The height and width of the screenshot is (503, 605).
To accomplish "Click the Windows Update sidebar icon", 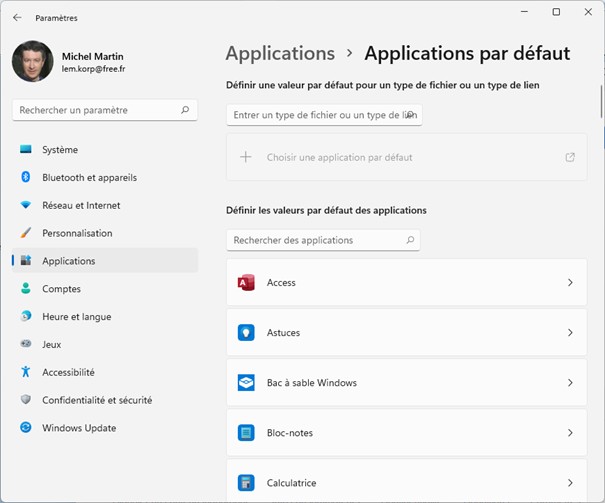I will (x=26, y=428).
